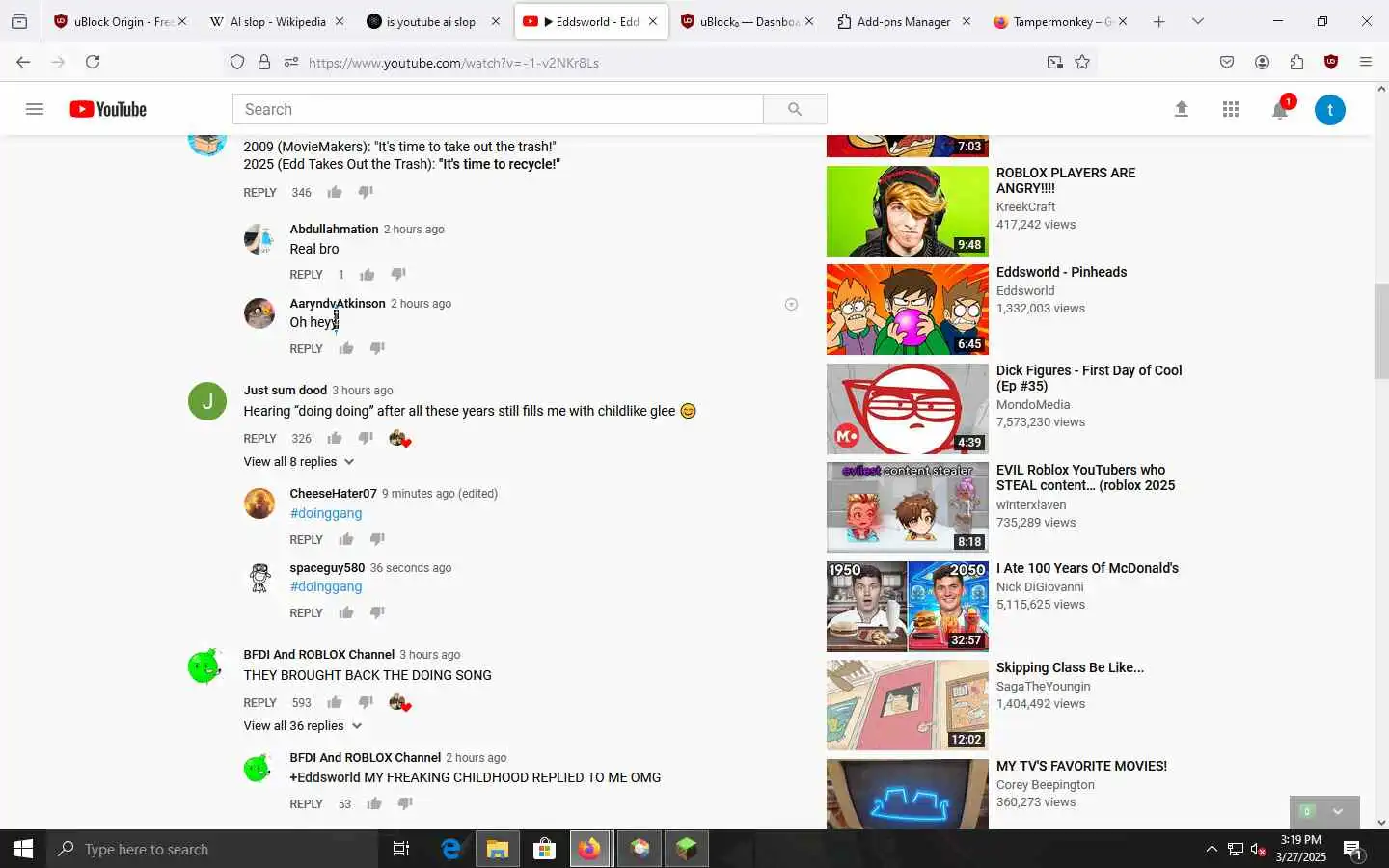Screen dimensions: 1389x868
Task: Dislike the top comment with 346 likes
Action: coord(366,192)
